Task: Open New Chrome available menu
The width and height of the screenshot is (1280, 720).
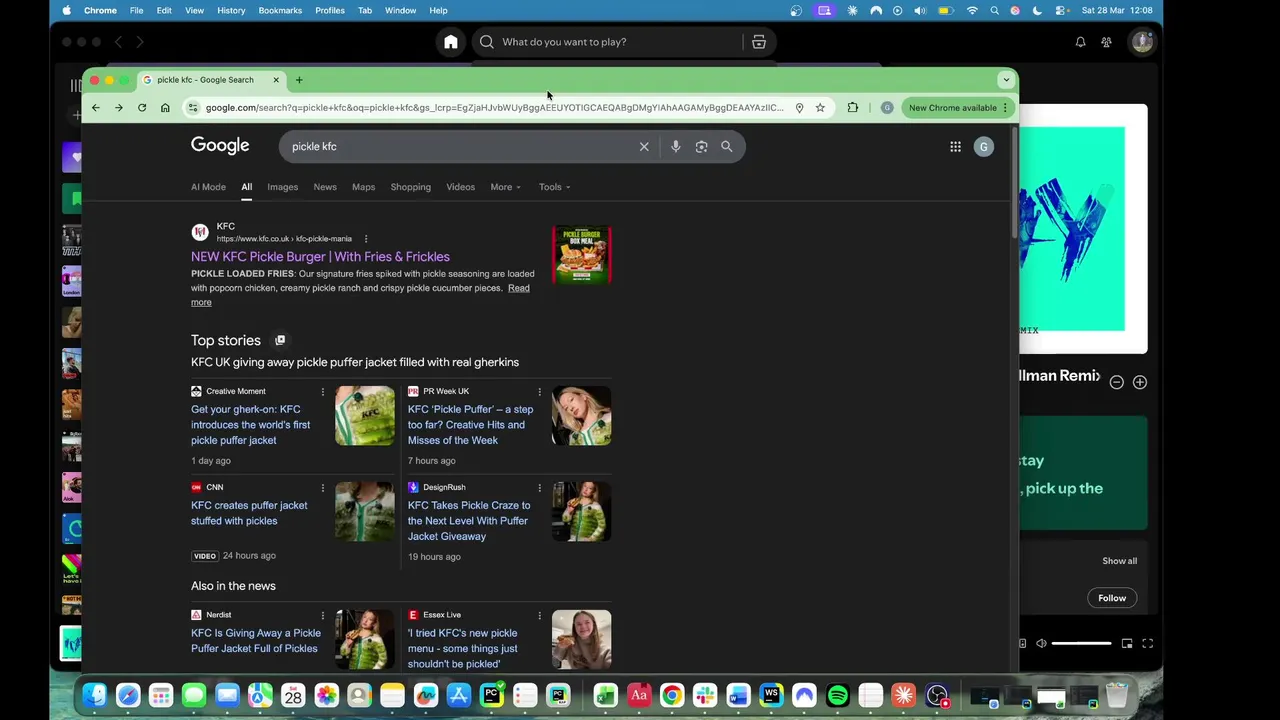Action: (x=958, y=108)
